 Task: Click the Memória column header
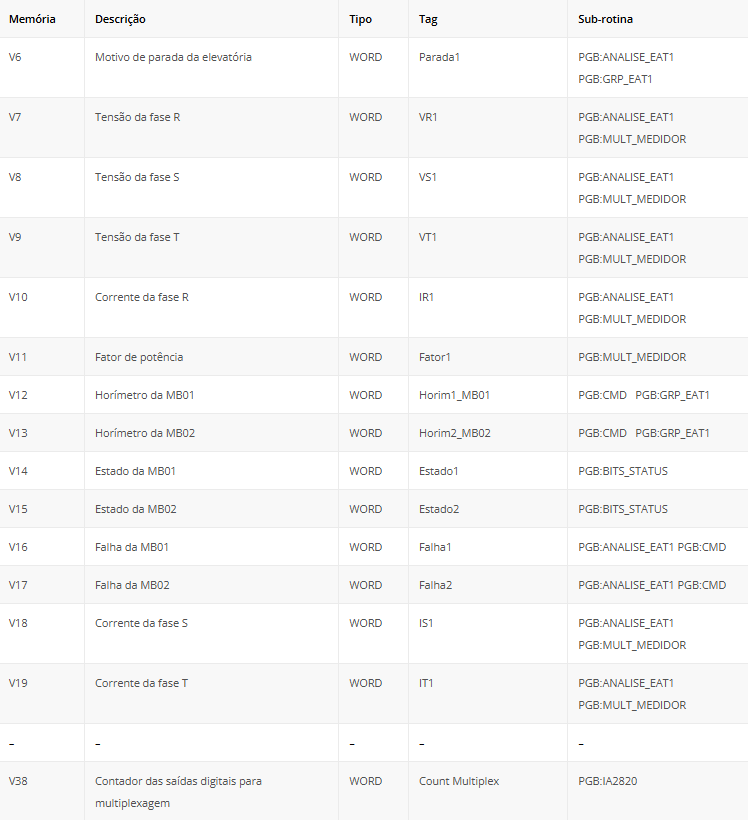32,19
